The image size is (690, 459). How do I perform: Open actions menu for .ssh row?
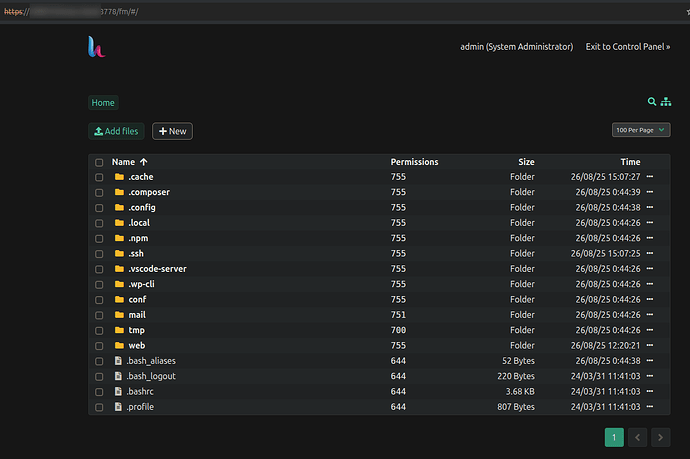(x=650, y=253)
